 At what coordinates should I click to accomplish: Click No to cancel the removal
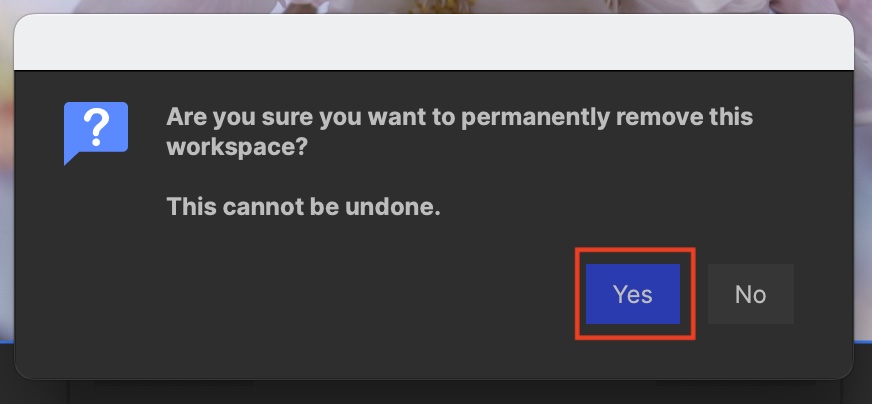(x=750, y=294)
